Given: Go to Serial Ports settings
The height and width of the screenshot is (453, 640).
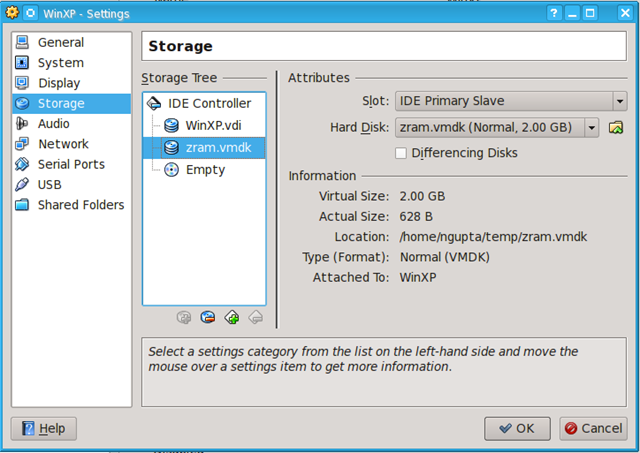Looking at the screenshot, I should (x=71, y=164).
